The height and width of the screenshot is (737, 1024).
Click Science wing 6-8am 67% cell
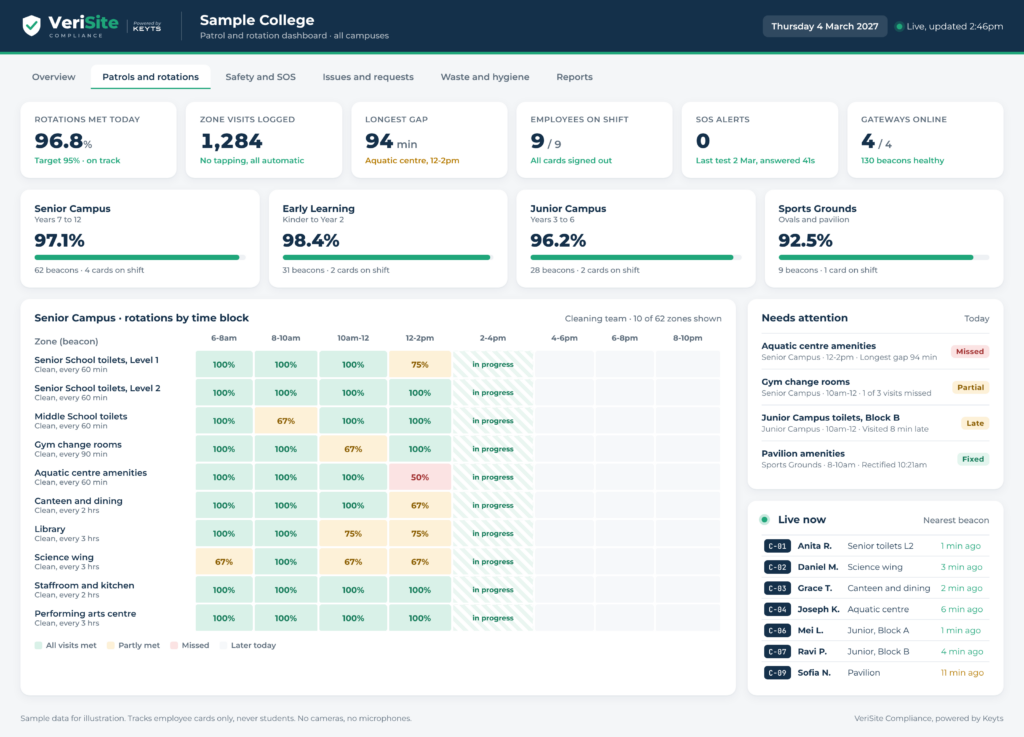[224, 561]
